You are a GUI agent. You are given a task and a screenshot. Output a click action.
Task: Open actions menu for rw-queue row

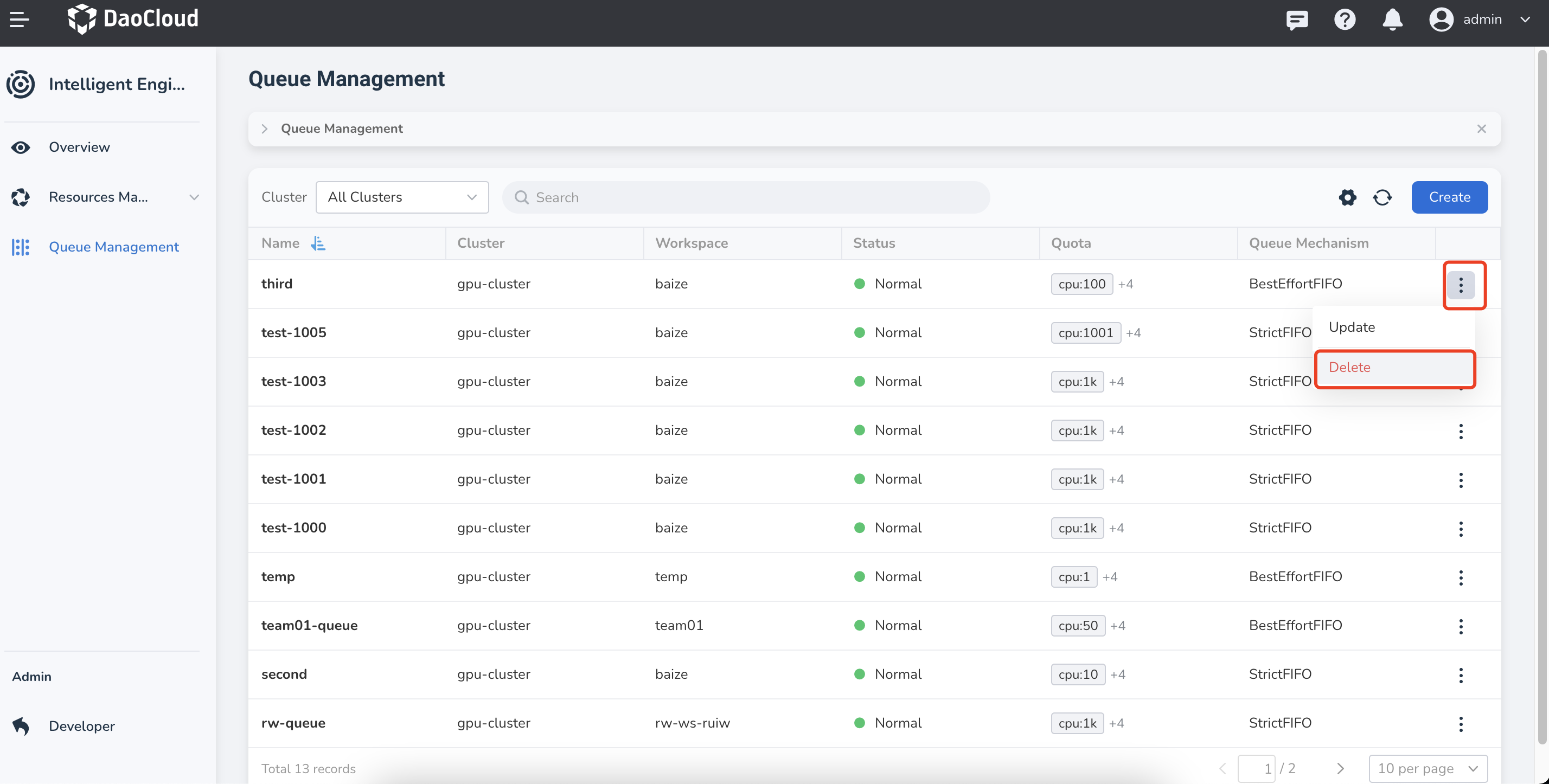tap(1461, 723)
